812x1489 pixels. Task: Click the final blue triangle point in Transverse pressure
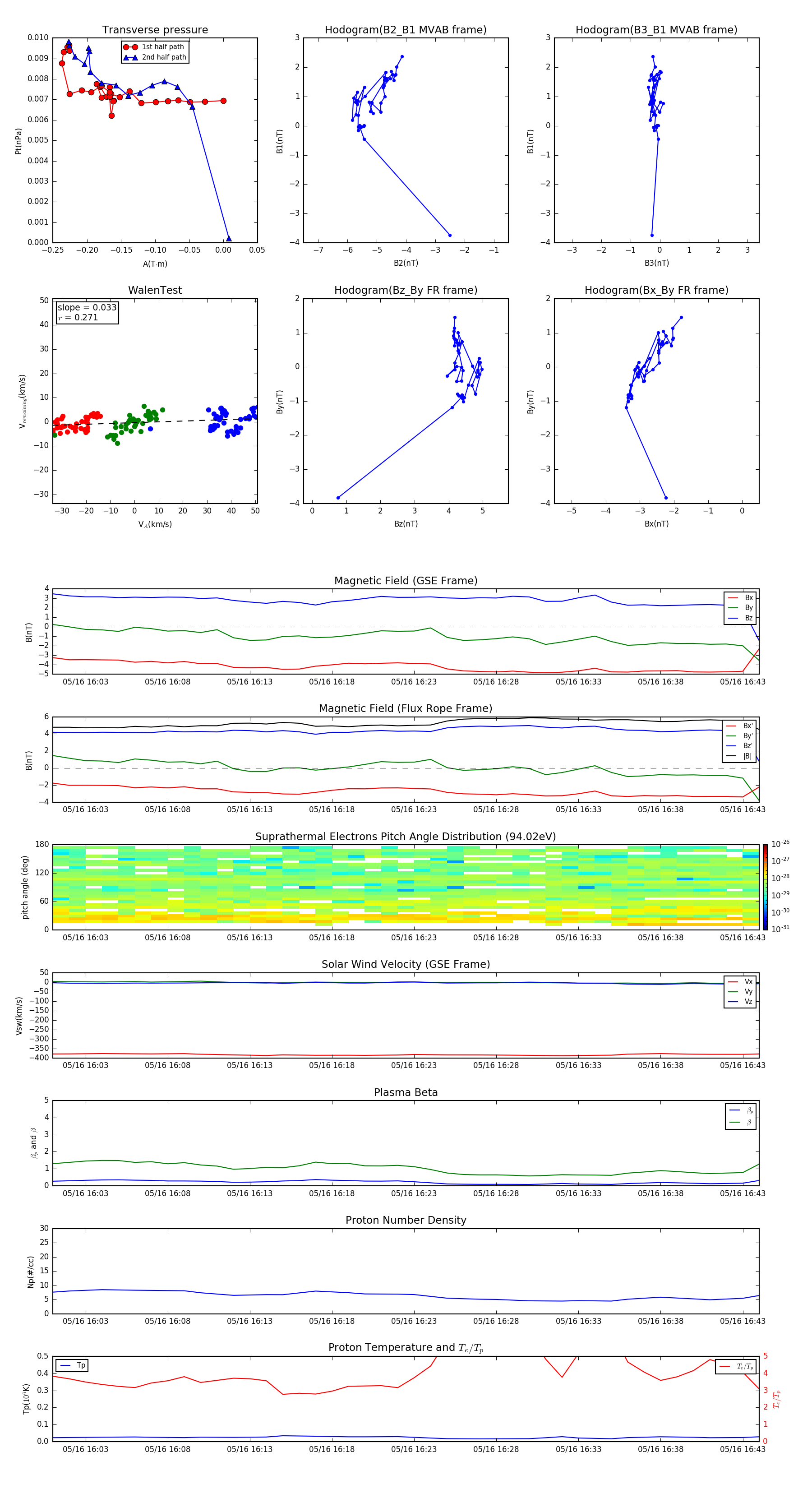coord(229,238)
